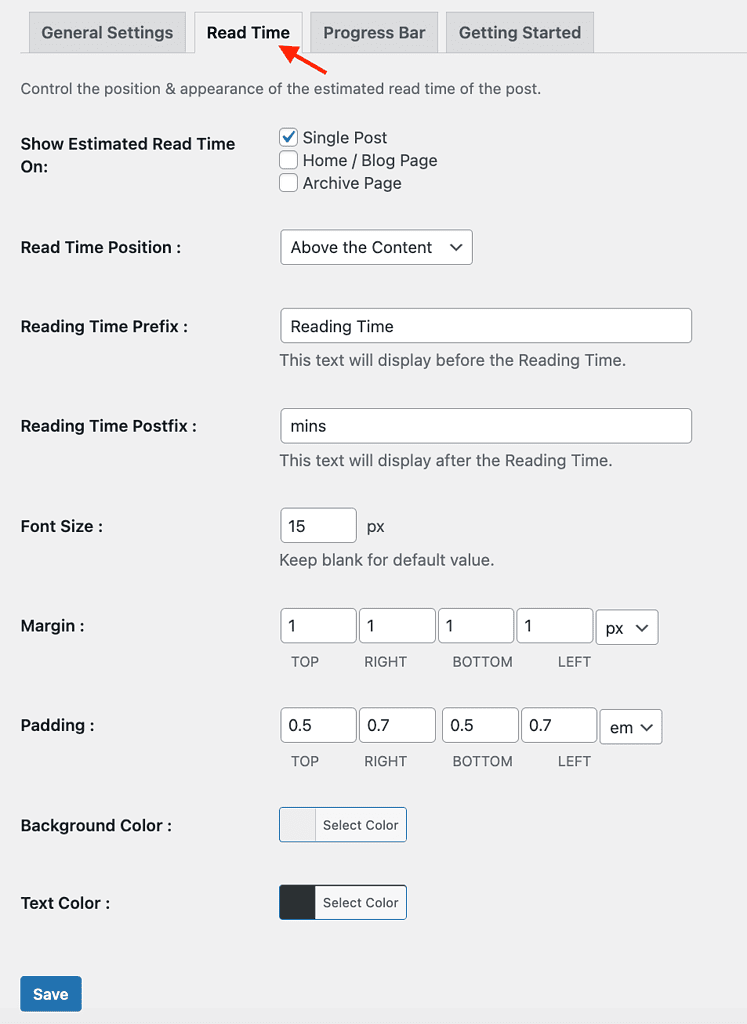747x1024 pixels.
Task: Click the Font Size field showing 15
Action: 318,525
